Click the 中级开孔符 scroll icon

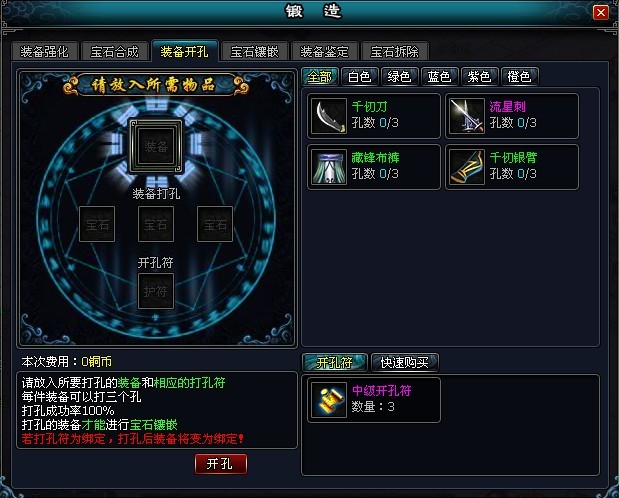(x=329, y=400)
